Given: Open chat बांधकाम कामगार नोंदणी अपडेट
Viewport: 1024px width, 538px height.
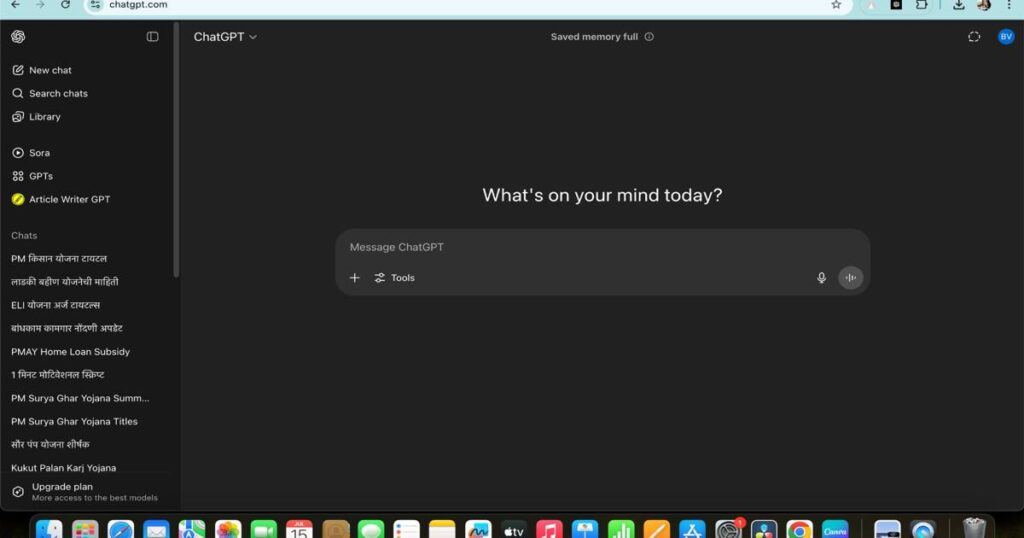Looking at the screenshot, I should 67,328.
